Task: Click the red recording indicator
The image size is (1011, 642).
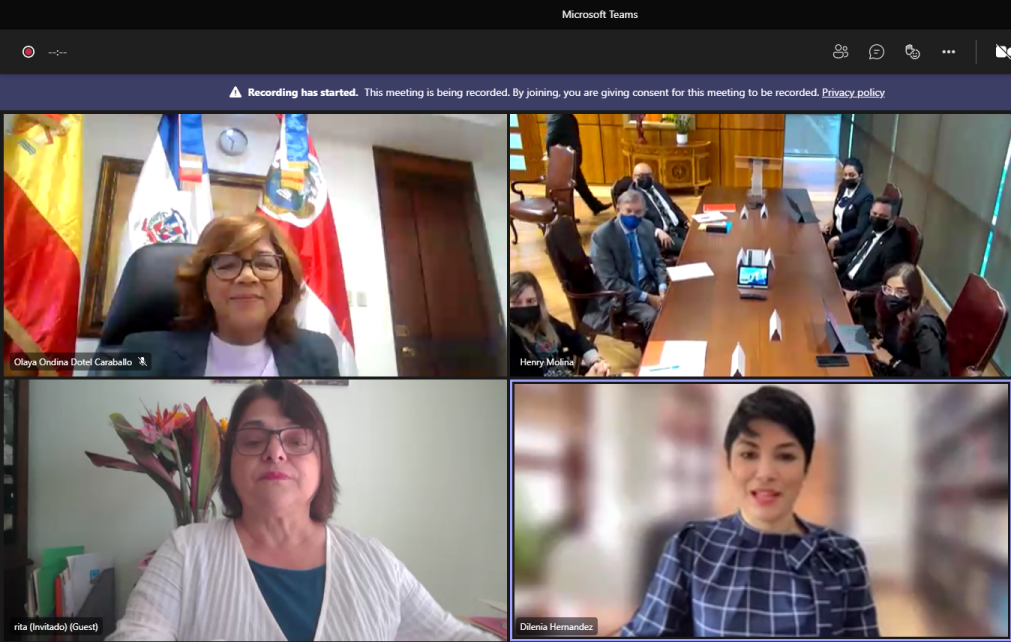Action: (28, 52)
